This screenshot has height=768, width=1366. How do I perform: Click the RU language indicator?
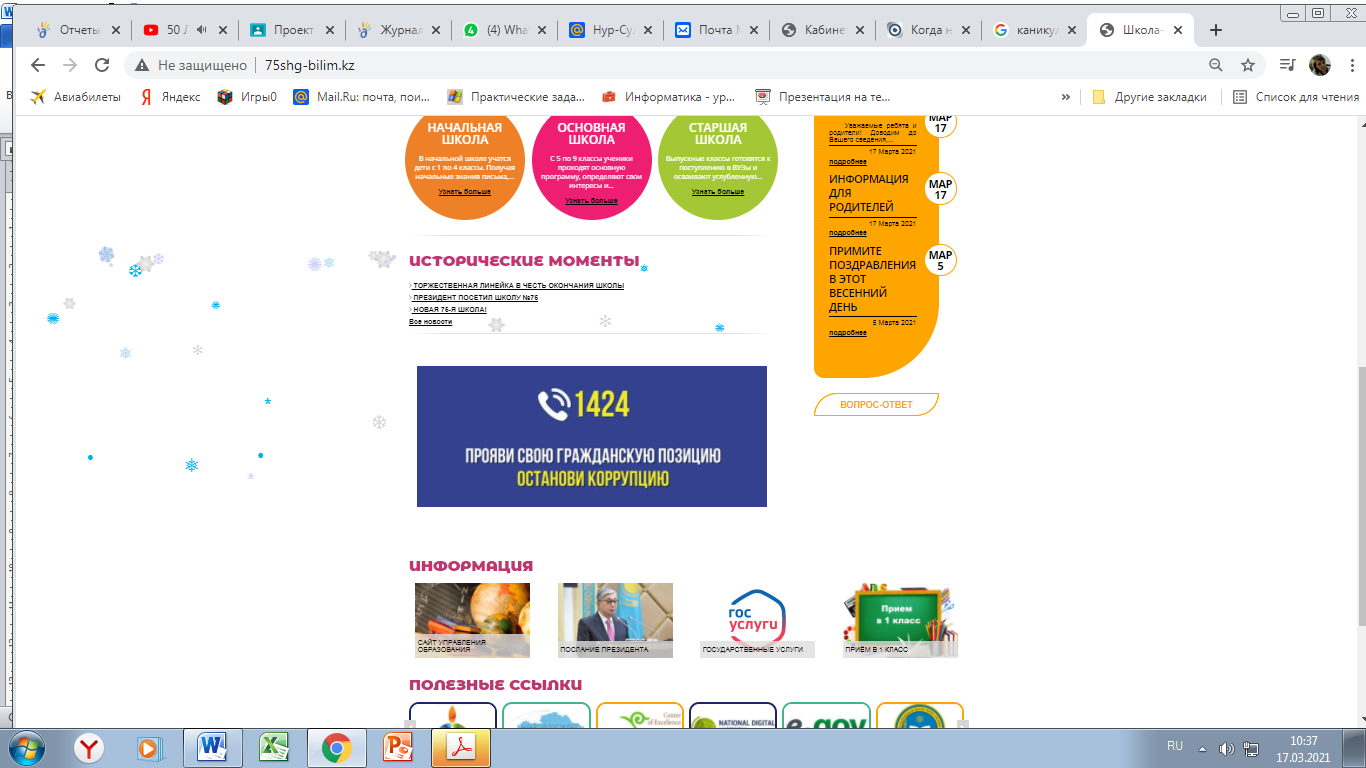coord(1175,746)
